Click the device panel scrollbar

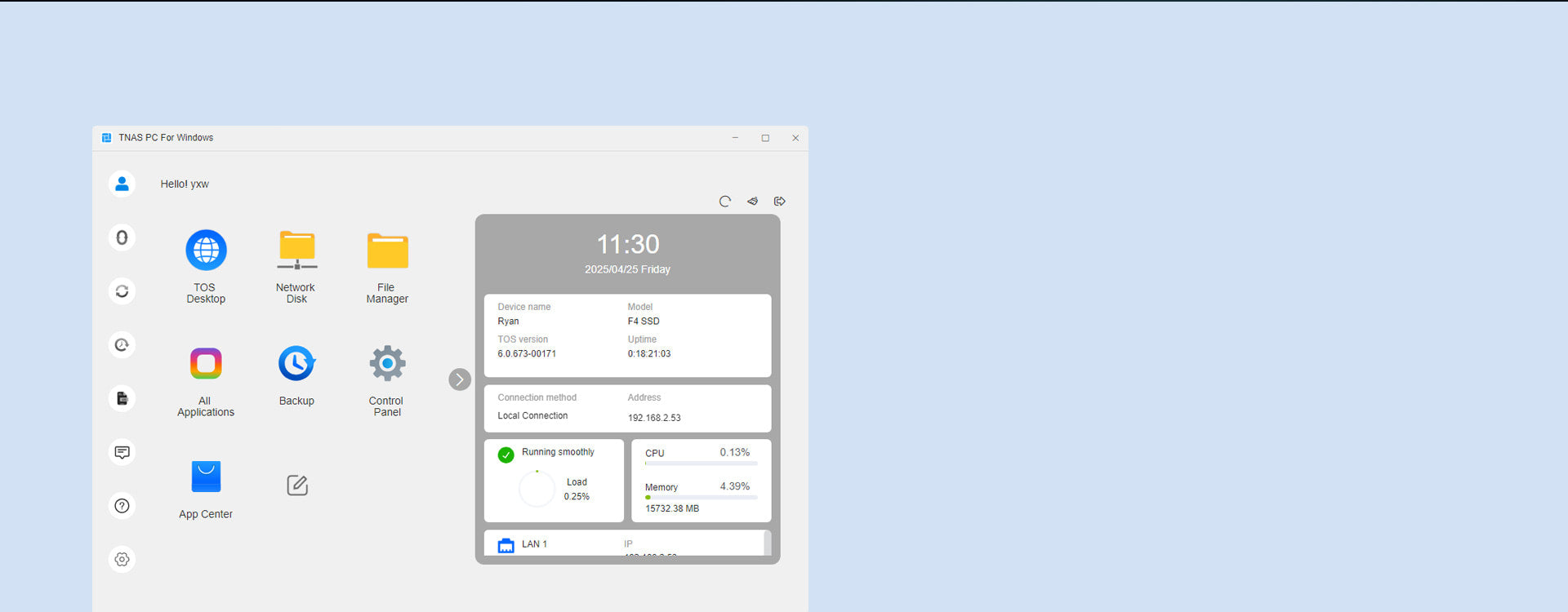[766, 543]
